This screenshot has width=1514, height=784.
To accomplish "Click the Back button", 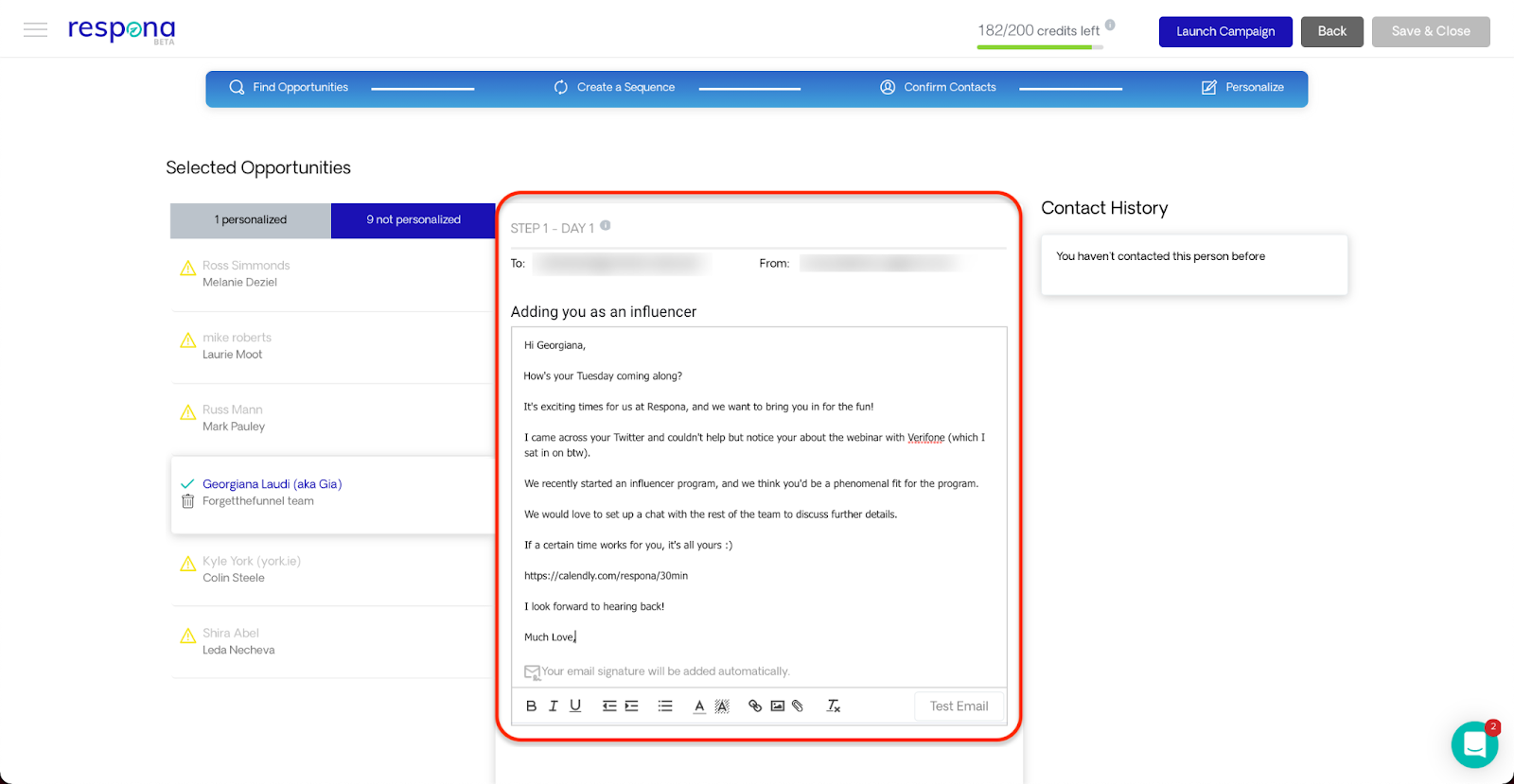I will coord(1331,31).
